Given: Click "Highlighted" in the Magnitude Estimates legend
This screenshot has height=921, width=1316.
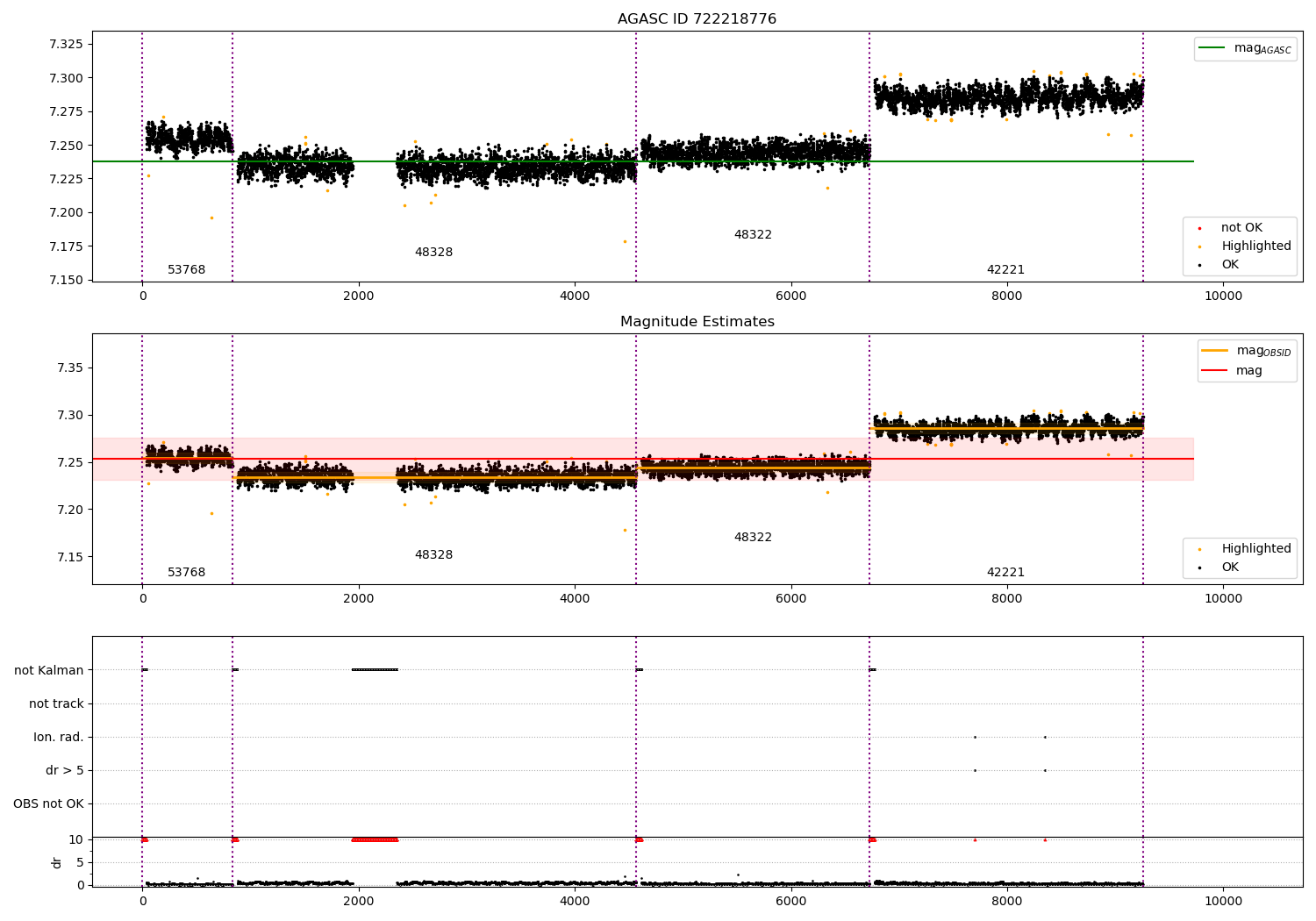Looking at the screenshot, I should (1256, 549).
